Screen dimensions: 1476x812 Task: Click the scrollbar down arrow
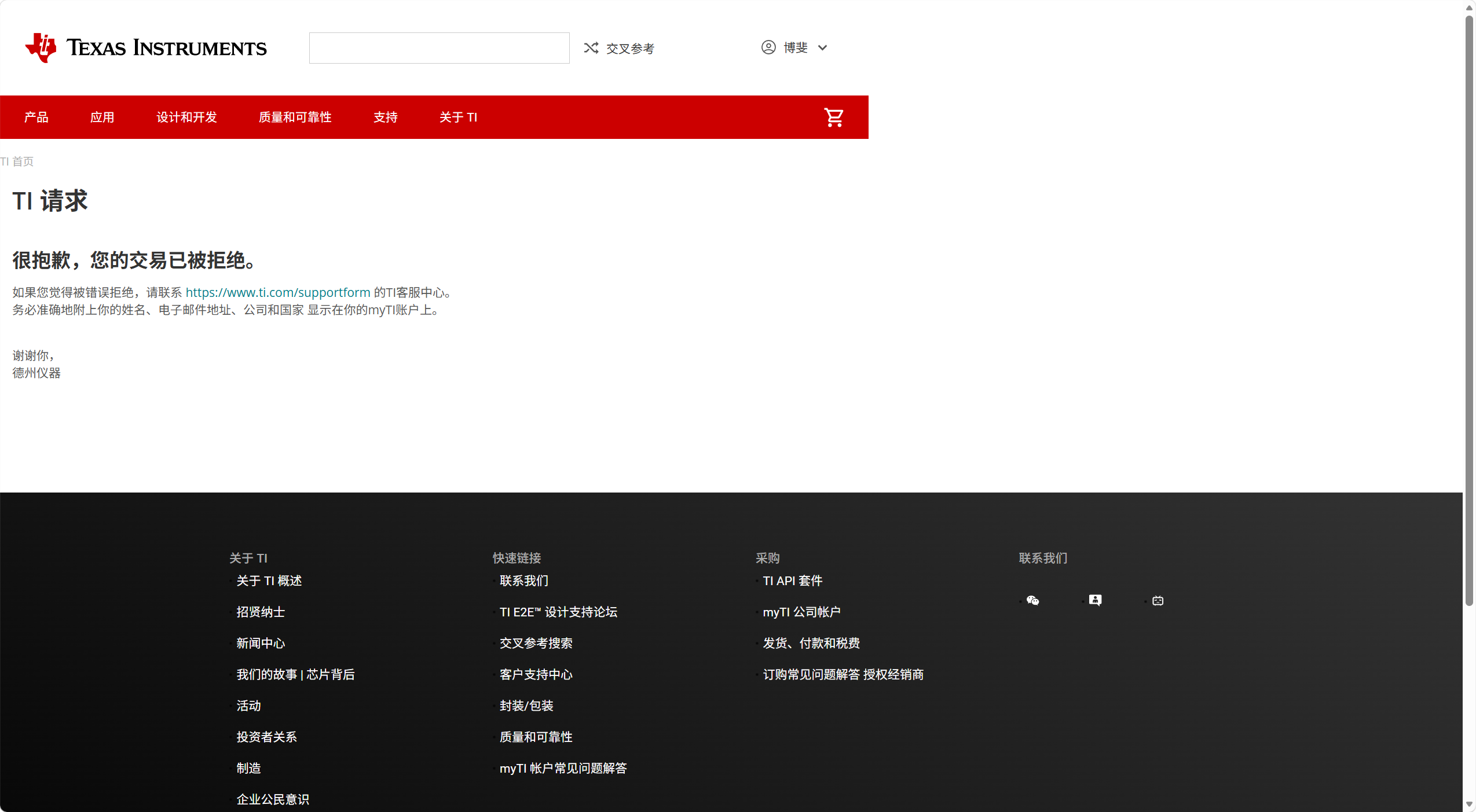point(1469,804)
